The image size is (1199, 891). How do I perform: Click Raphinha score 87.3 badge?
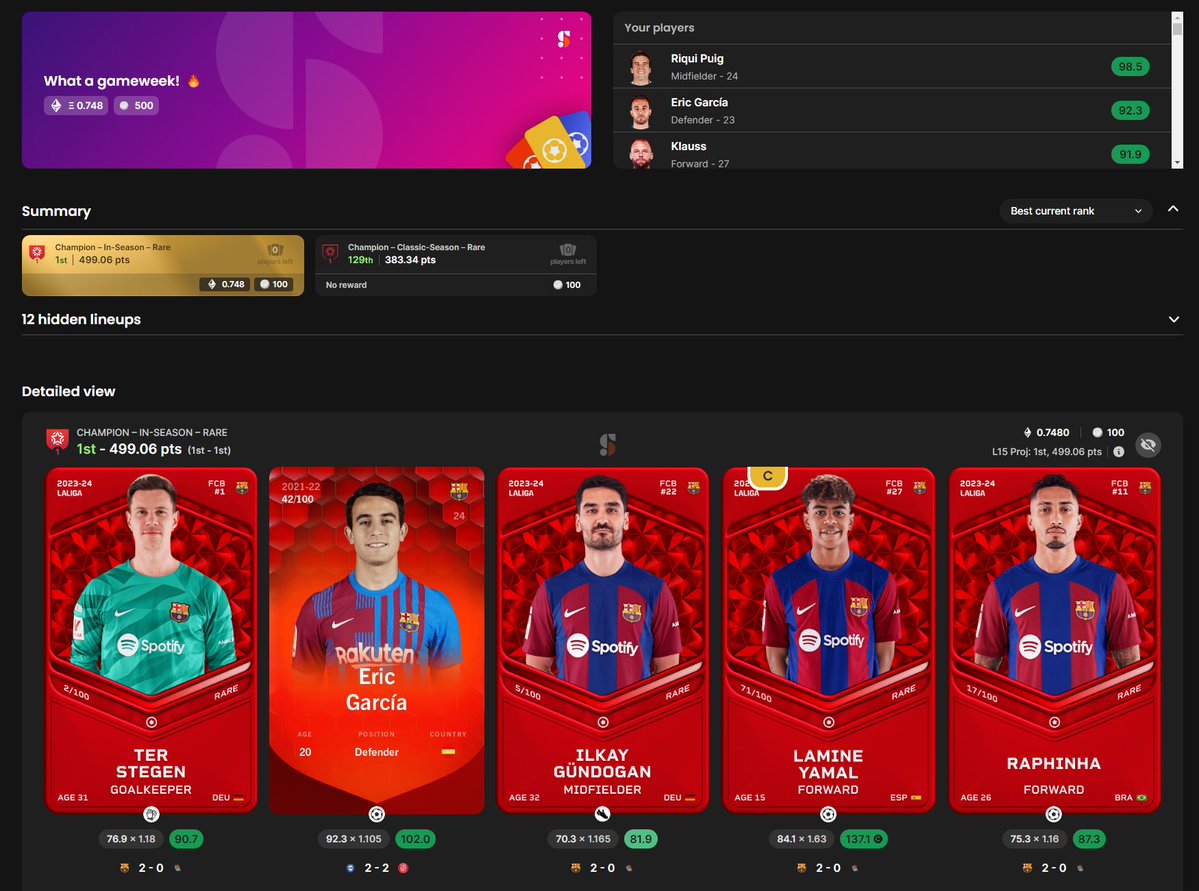point(1089,839)
